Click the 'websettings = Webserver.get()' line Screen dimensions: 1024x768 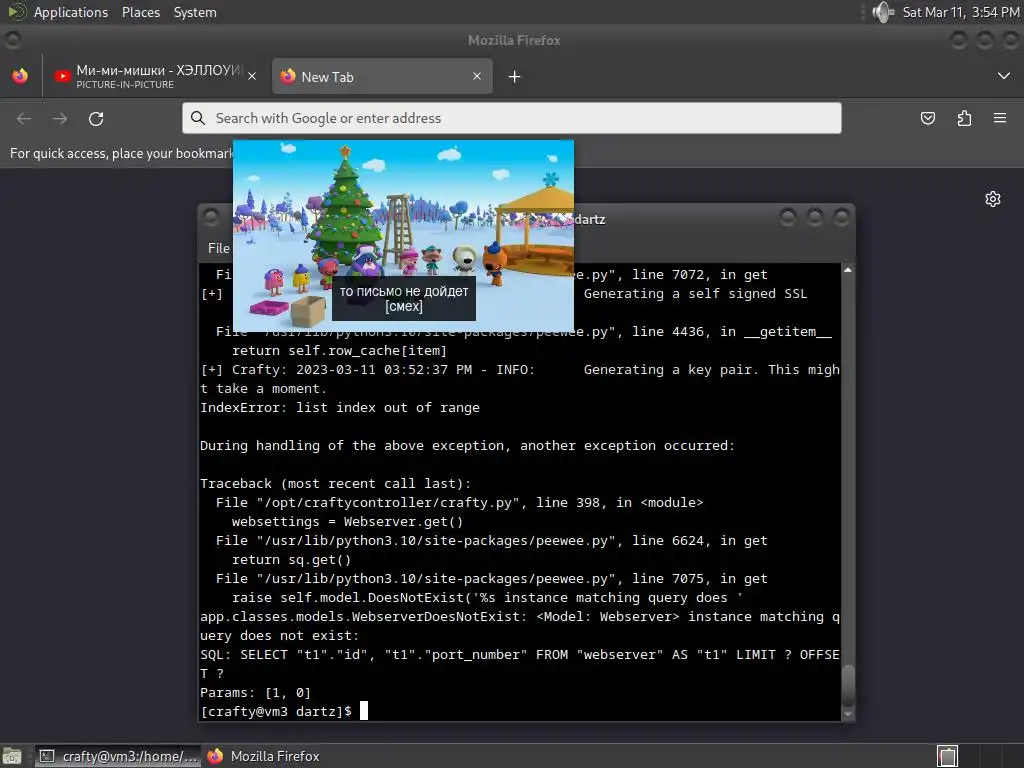tap(347, 522)
